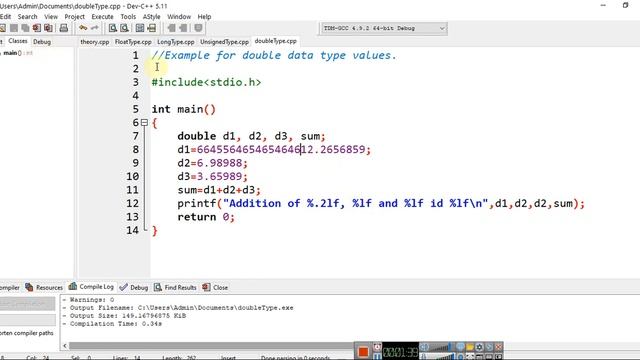Screen dimensions: 640x360
Task: Open the Help menu
Action: click(x=204, y=17)
